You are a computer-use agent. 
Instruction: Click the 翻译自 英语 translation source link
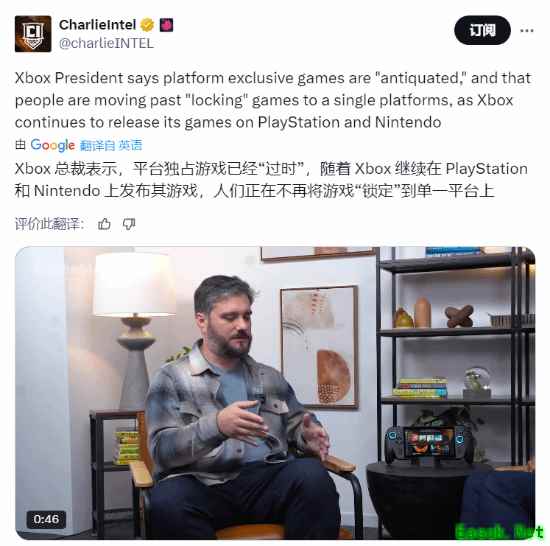pyautogui.click(x=111, y=145)
